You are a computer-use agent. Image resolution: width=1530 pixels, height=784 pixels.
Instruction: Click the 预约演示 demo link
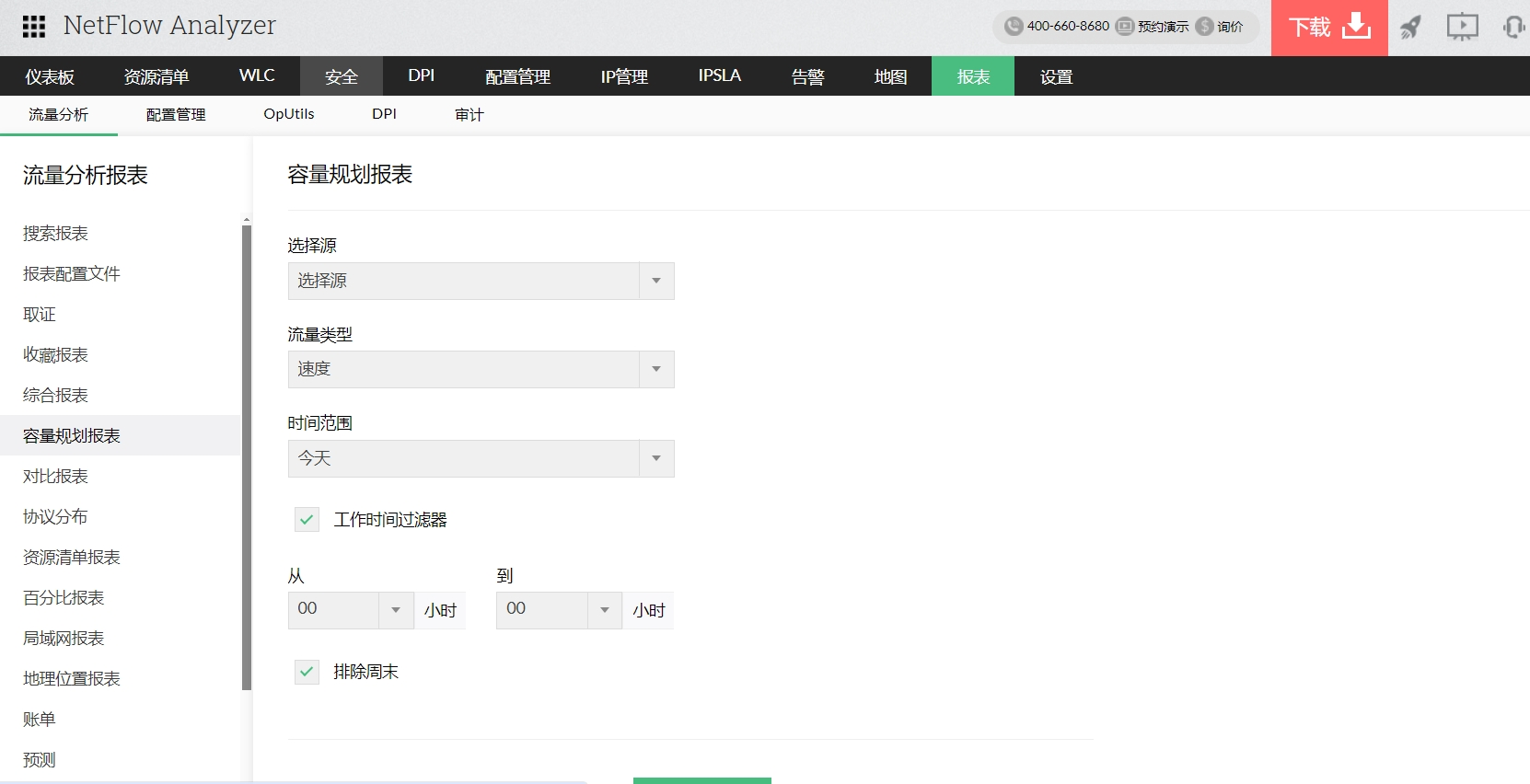coord(1153,27)
